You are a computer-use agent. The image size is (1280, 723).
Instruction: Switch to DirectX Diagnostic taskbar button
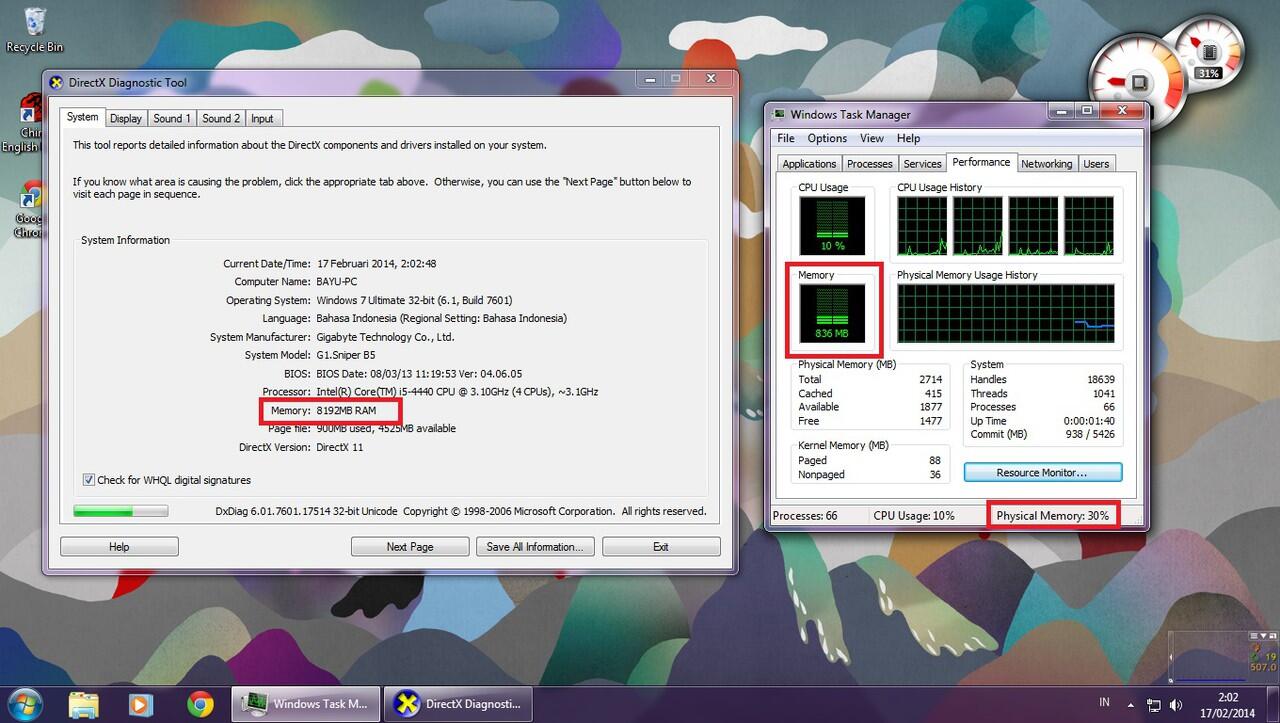tap(458, 703)
